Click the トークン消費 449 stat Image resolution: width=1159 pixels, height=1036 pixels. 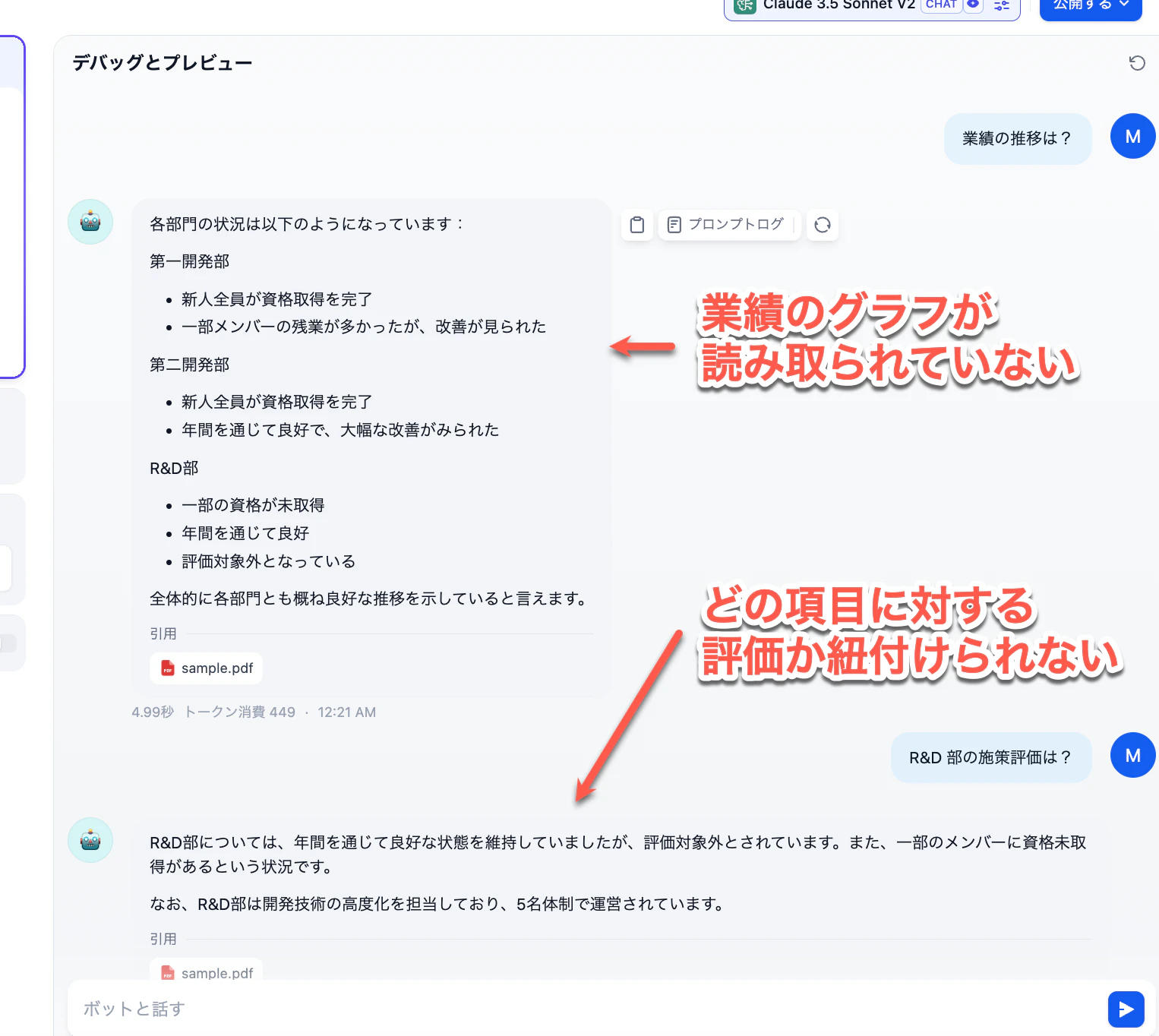point(240,712)
